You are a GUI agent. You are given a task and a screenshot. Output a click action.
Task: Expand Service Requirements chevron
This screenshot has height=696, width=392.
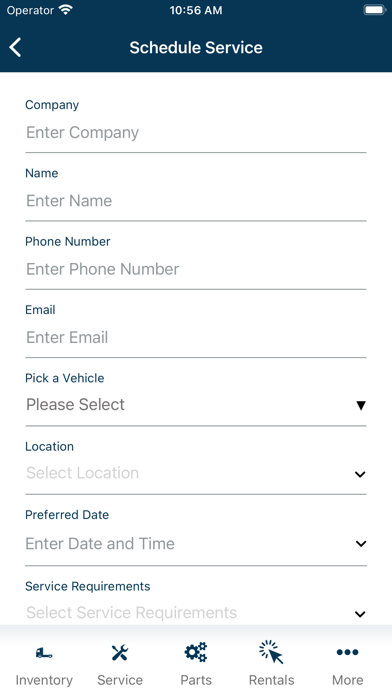tap(360, 614)
